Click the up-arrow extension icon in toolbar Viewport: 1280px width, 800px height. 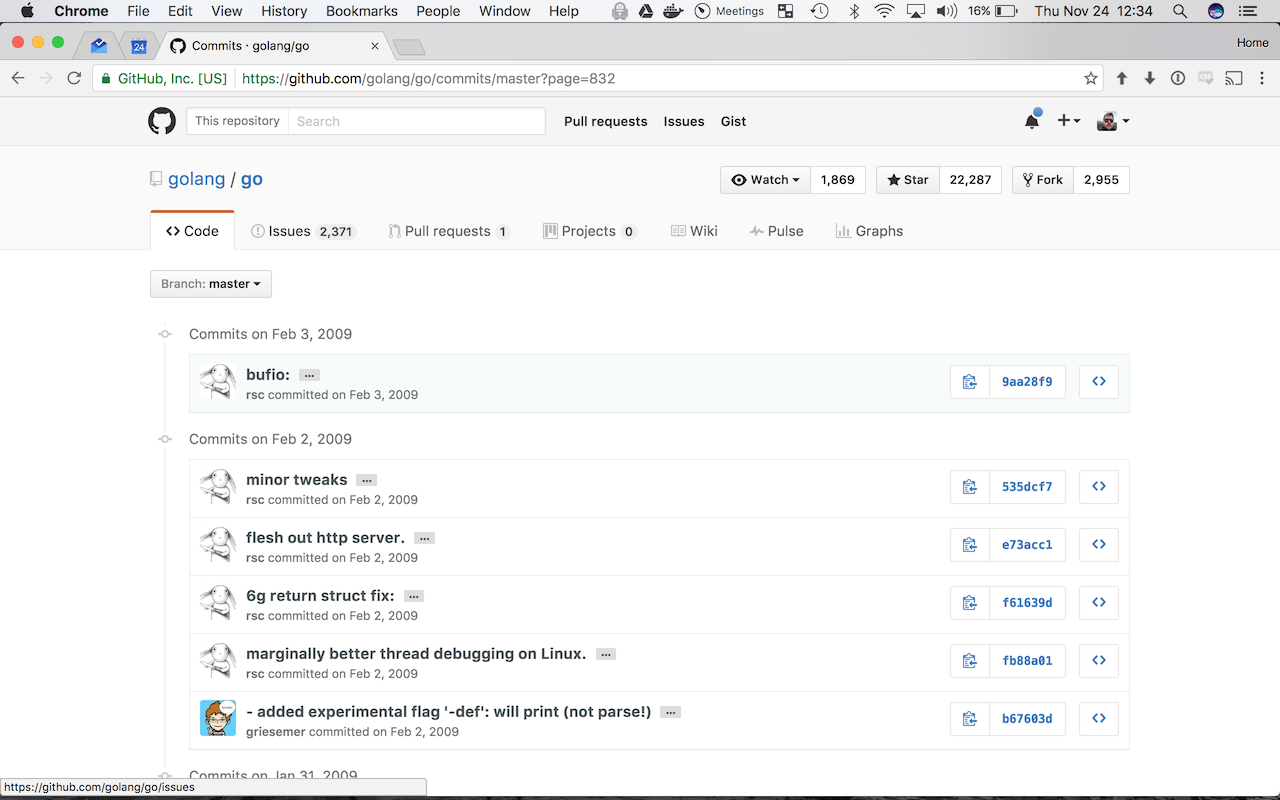1122,78
